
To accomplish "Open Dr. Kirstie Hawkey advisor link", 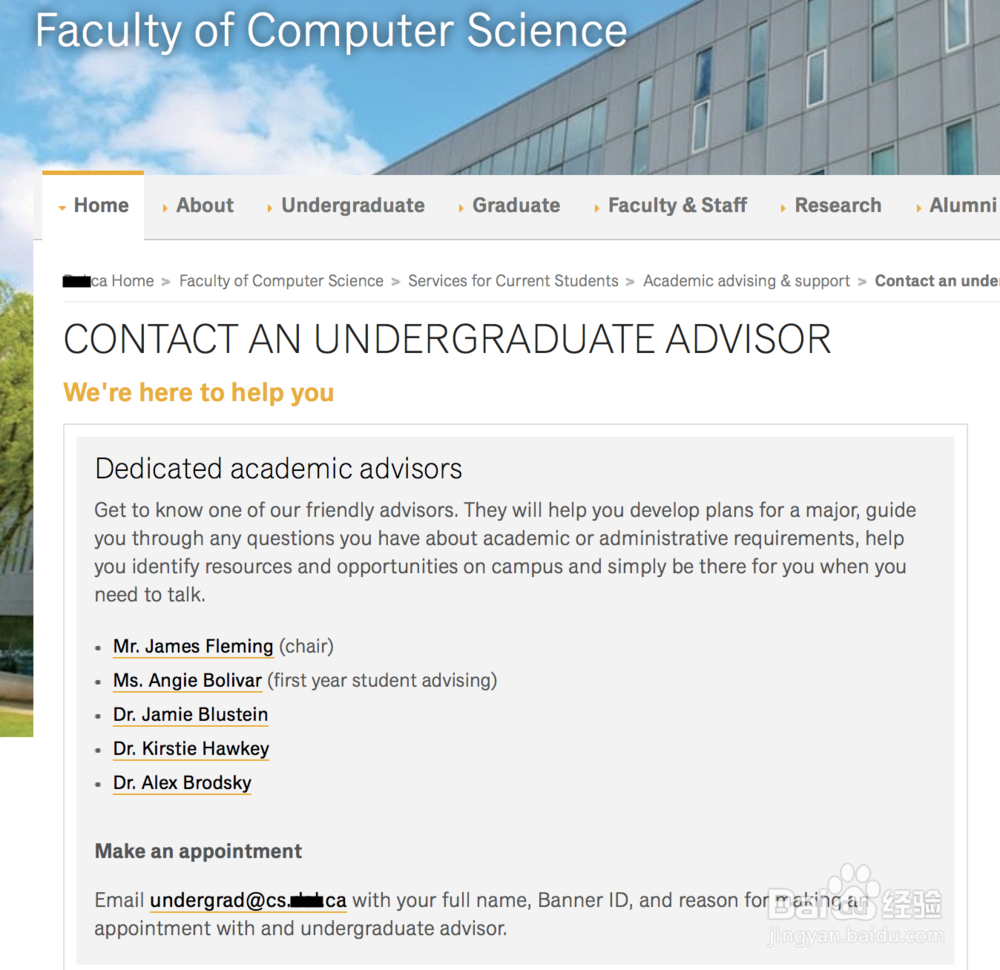I will click(191, 749).
